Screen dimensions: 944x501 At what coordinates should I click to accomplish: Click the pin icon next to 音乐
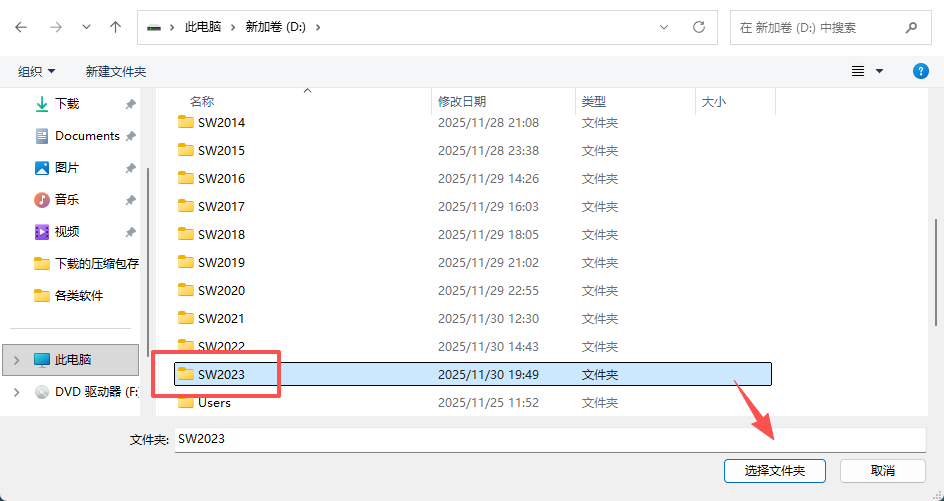pyautogui.click(x=130, y=200)
